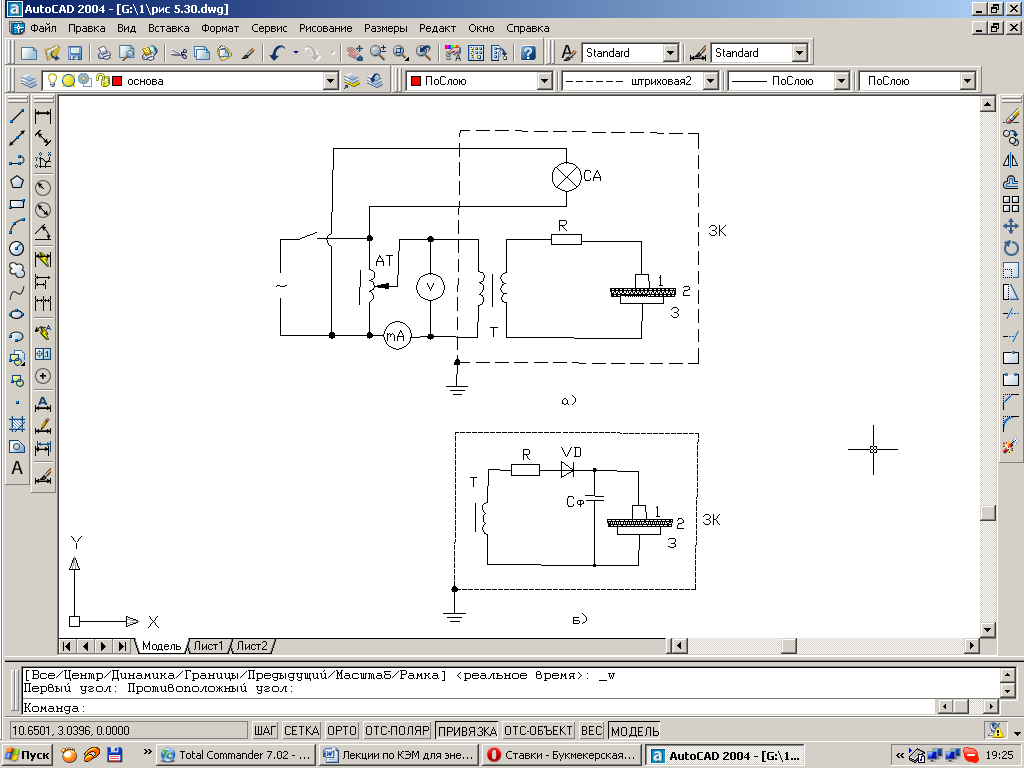This screenshot has height=768, width=1024.
Task: Click the Команда command line input
Action: pyautogui.click(x=479, y=707)
